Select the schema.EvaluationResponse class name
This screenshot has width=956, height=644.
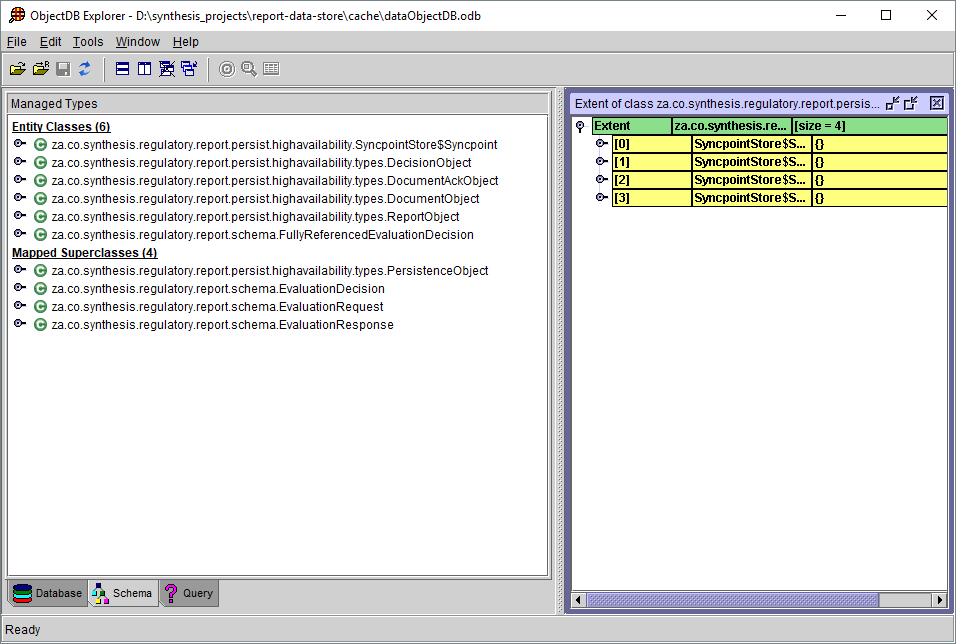pyautogui.click(x=223, y=325)
